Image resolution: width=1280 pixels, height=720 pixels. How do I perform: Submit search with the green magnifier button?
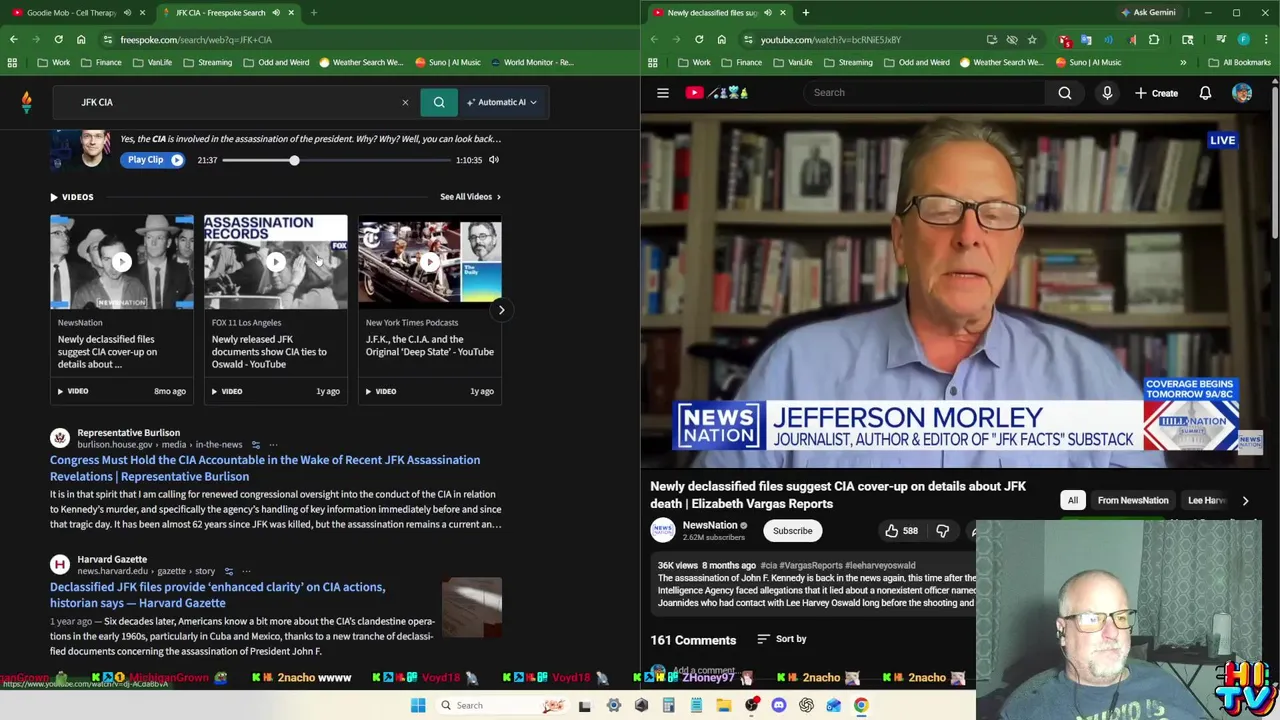pos(439,102)
